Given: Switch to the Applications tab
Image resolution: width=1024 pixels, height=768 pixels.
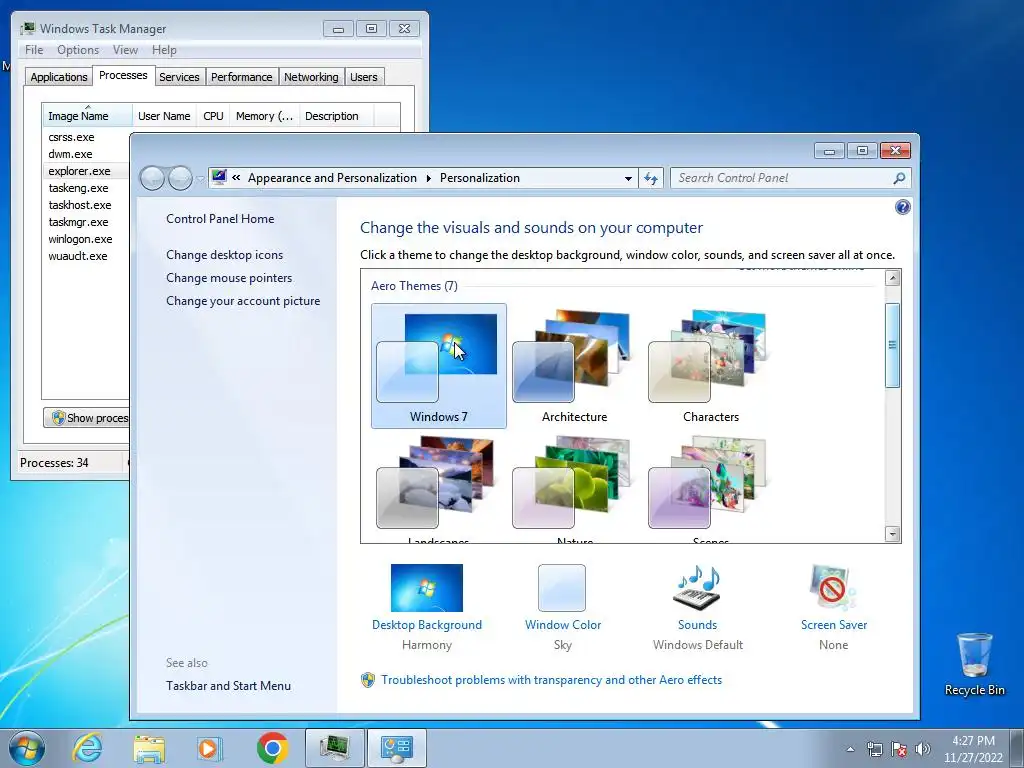Looking at the screenshot, I should click(59, 77).
